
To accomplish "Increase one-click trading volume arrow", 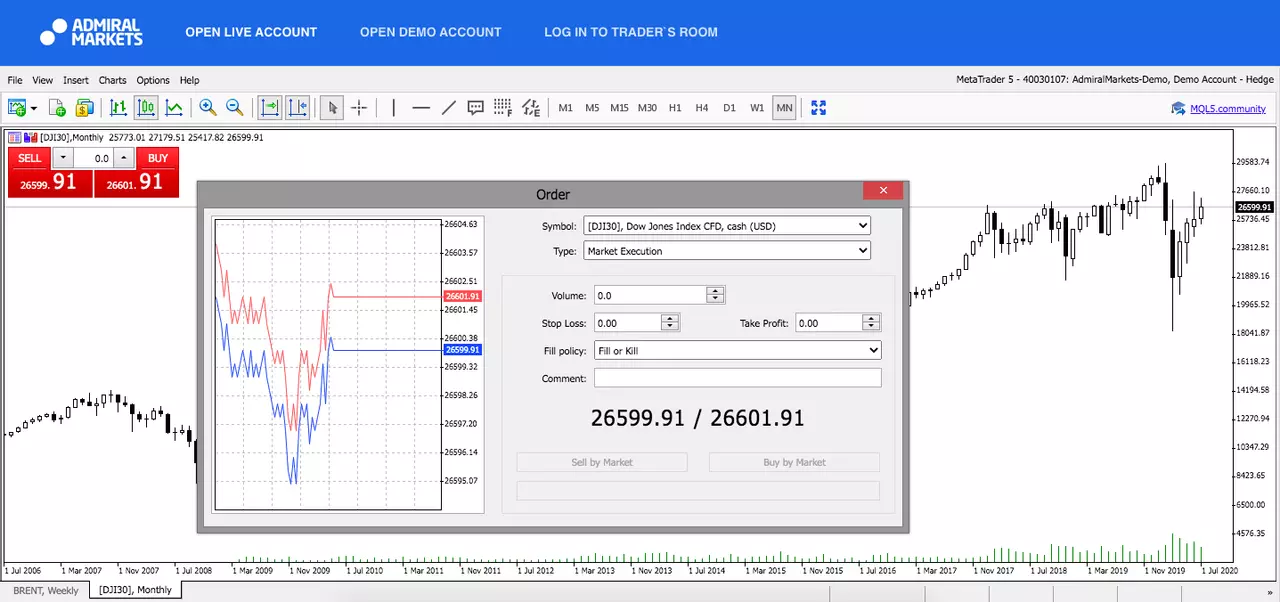I will coord(124,158).
